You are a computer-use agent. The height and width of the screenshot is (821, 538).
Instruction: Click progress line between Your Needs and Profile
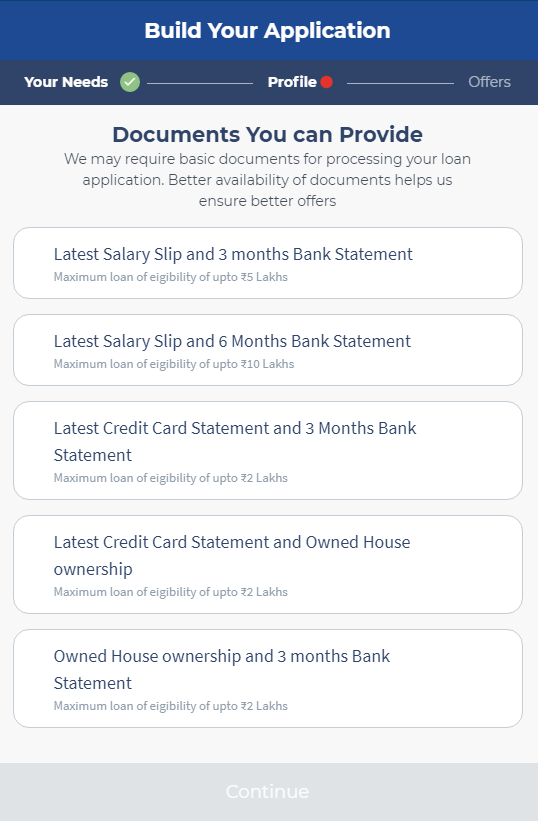tap(200, 83)
